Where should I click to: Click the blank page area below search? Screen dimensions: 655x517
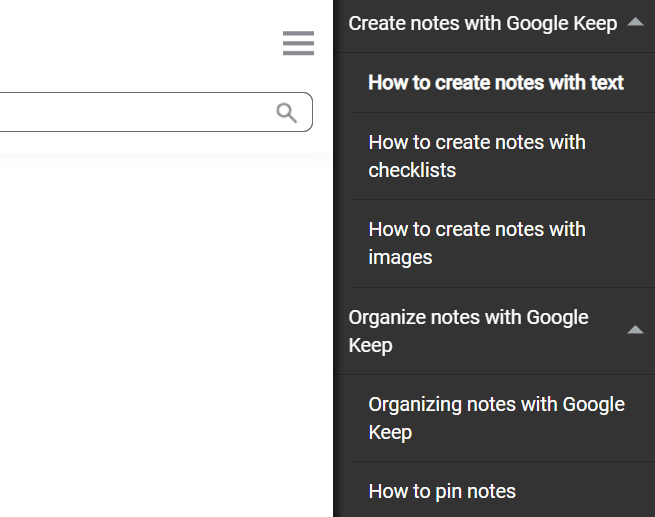[166, 334]
